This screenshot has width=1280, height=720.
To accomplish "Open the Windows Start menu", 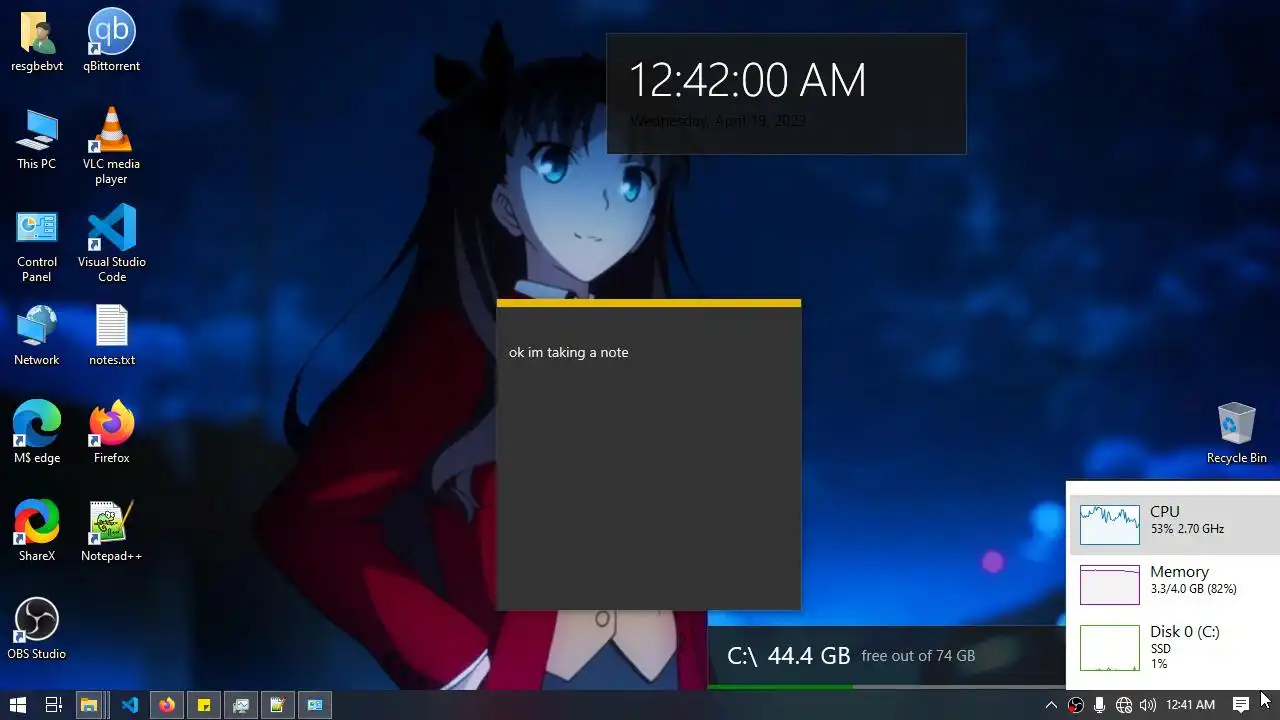I will pos(17,705).
